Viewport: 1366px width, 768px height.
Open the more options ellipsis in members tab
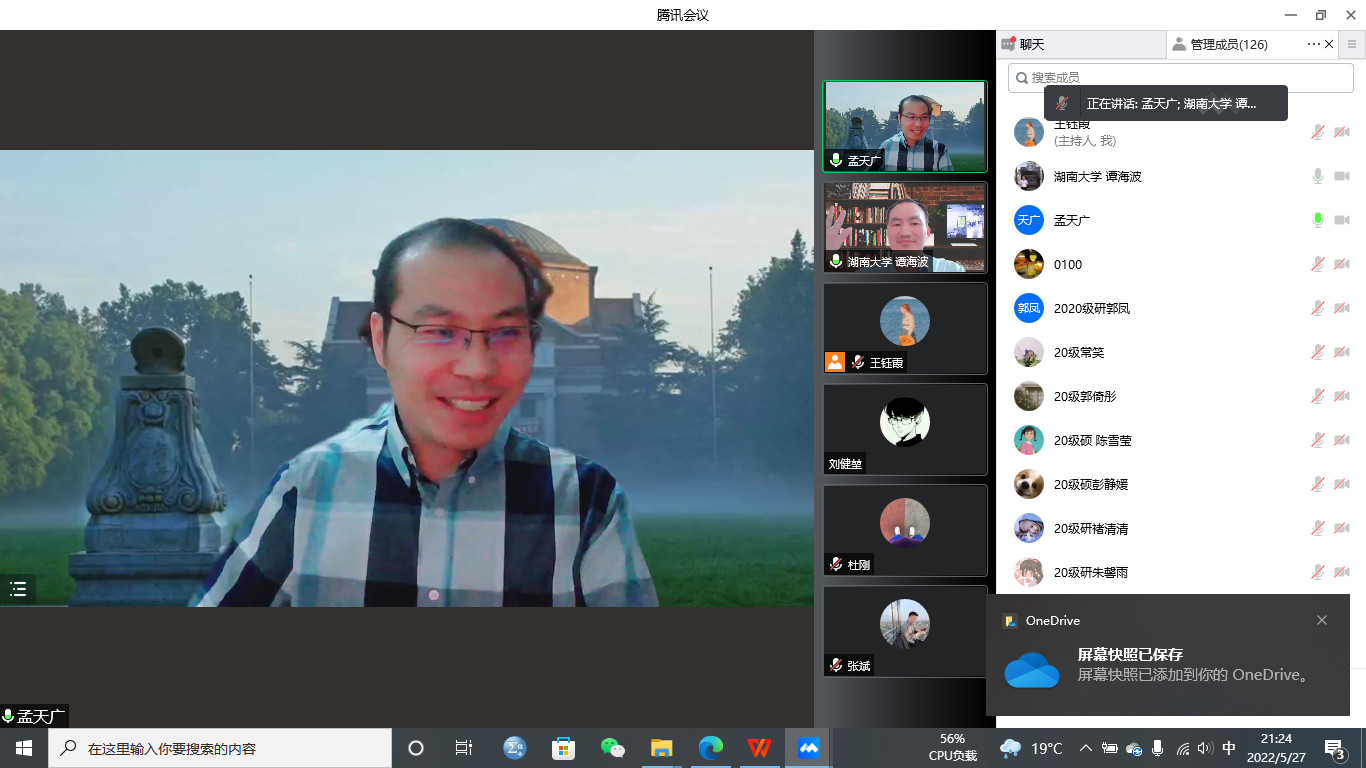tap(1313, 44)
